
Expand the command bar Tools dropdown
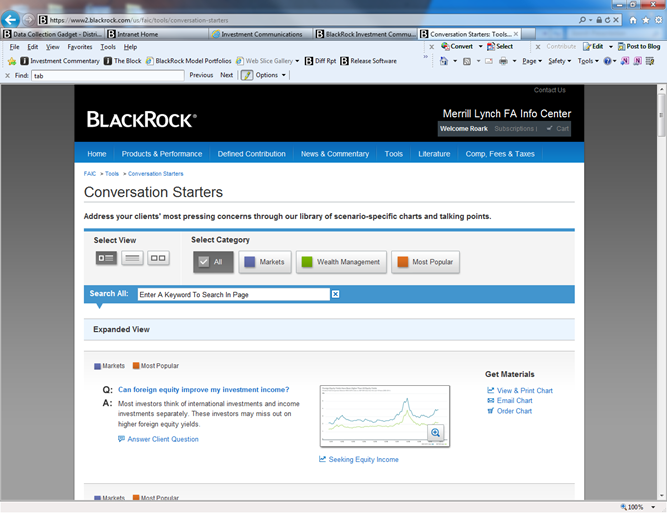(x=588, y=61)
